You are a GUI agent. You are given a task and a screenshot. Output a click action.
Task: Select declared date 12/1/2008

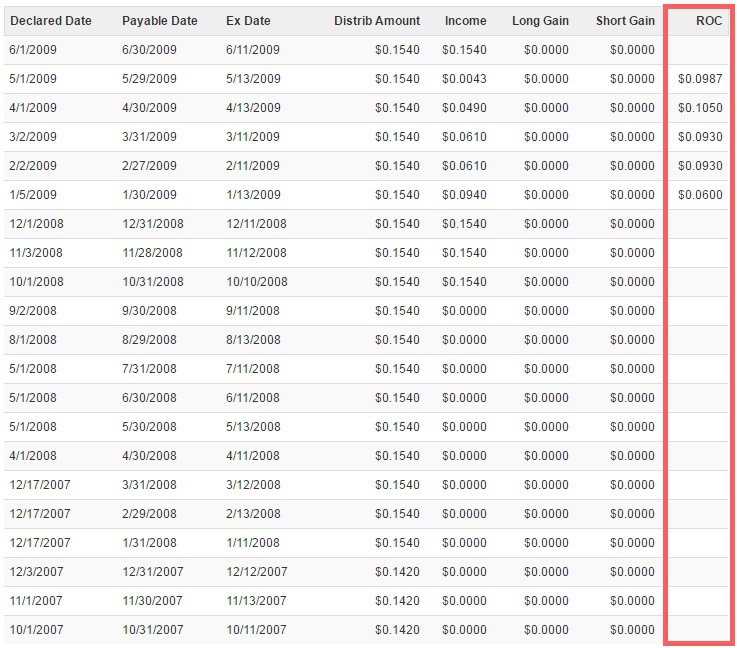37,224
